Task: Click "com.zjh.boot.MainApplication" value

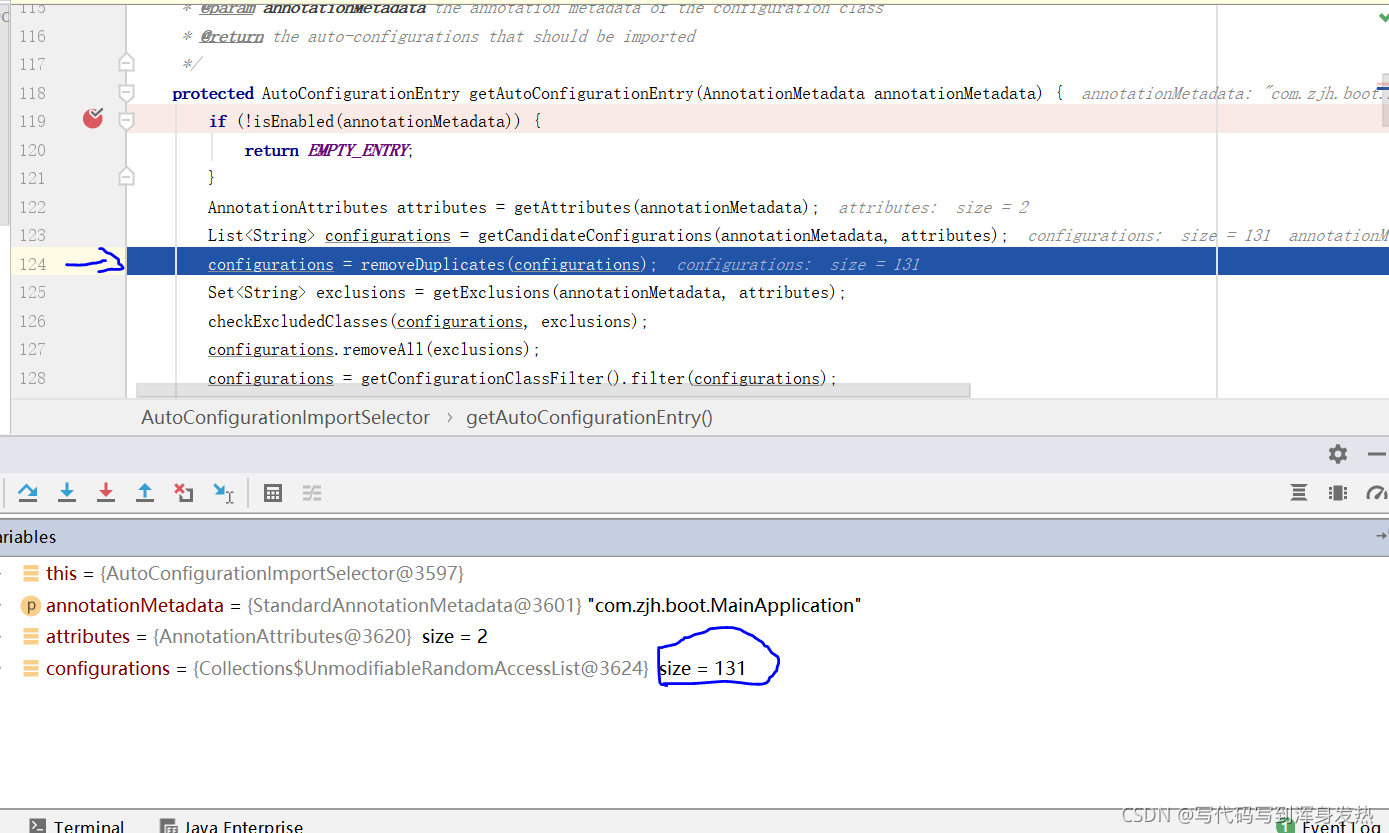Action: [x=725, y=605]
